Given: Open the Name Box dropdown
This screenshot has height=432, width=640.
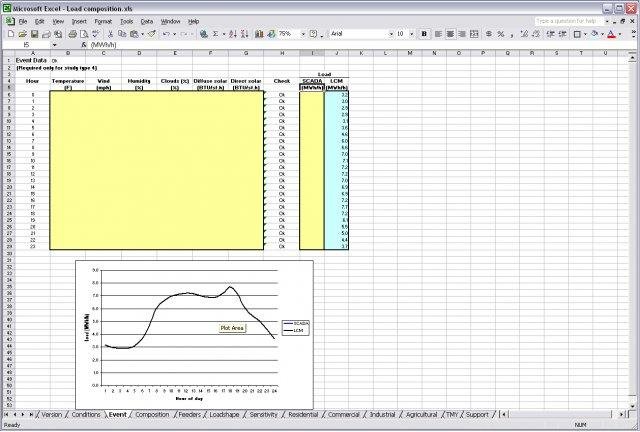Looking at the screenshot, I should pos(54,45).
